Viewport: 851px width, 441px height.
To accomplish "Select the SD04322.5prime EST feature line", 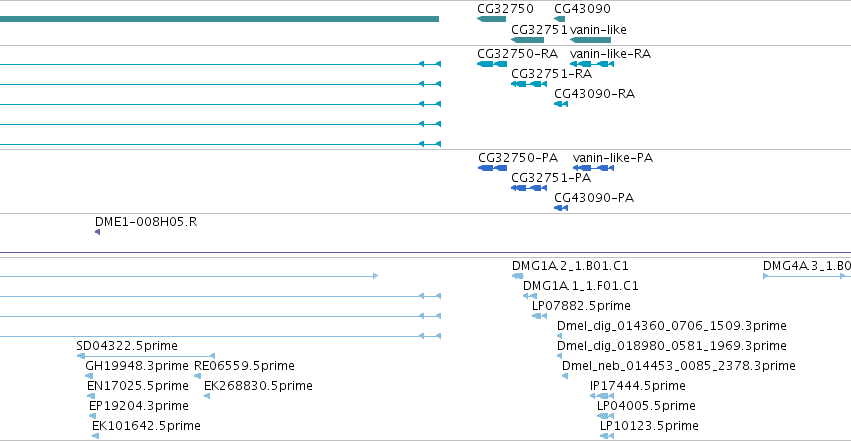I will click(x=145, y=356).
